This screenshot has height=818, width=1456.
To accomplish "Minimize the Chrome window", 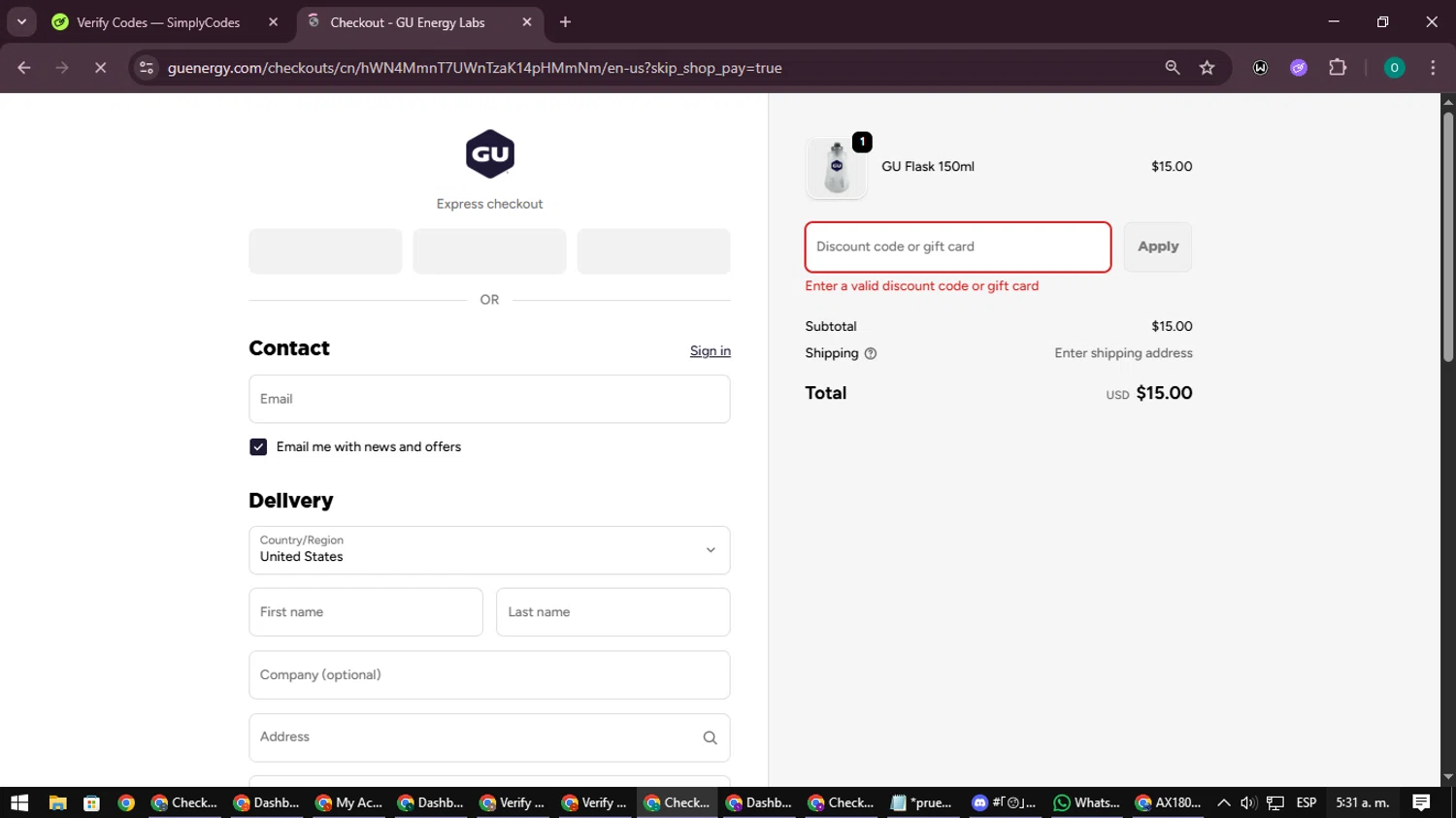I will pyautogui.click(x=1334, y=22).
